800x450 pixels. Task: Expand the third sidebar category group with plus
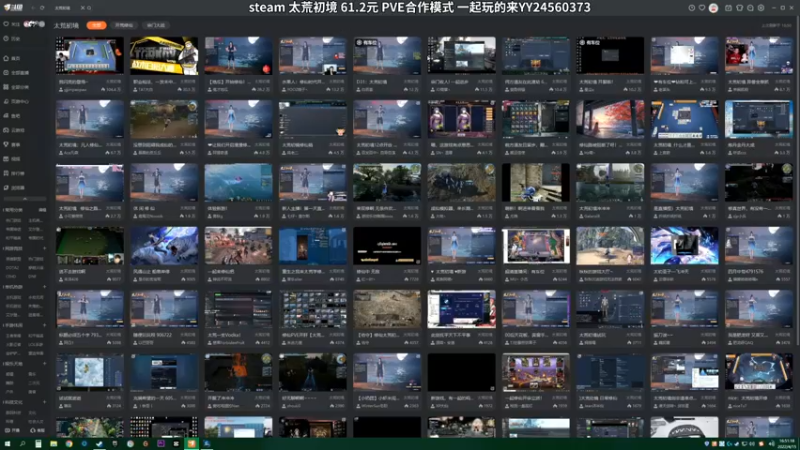point(44,287)
